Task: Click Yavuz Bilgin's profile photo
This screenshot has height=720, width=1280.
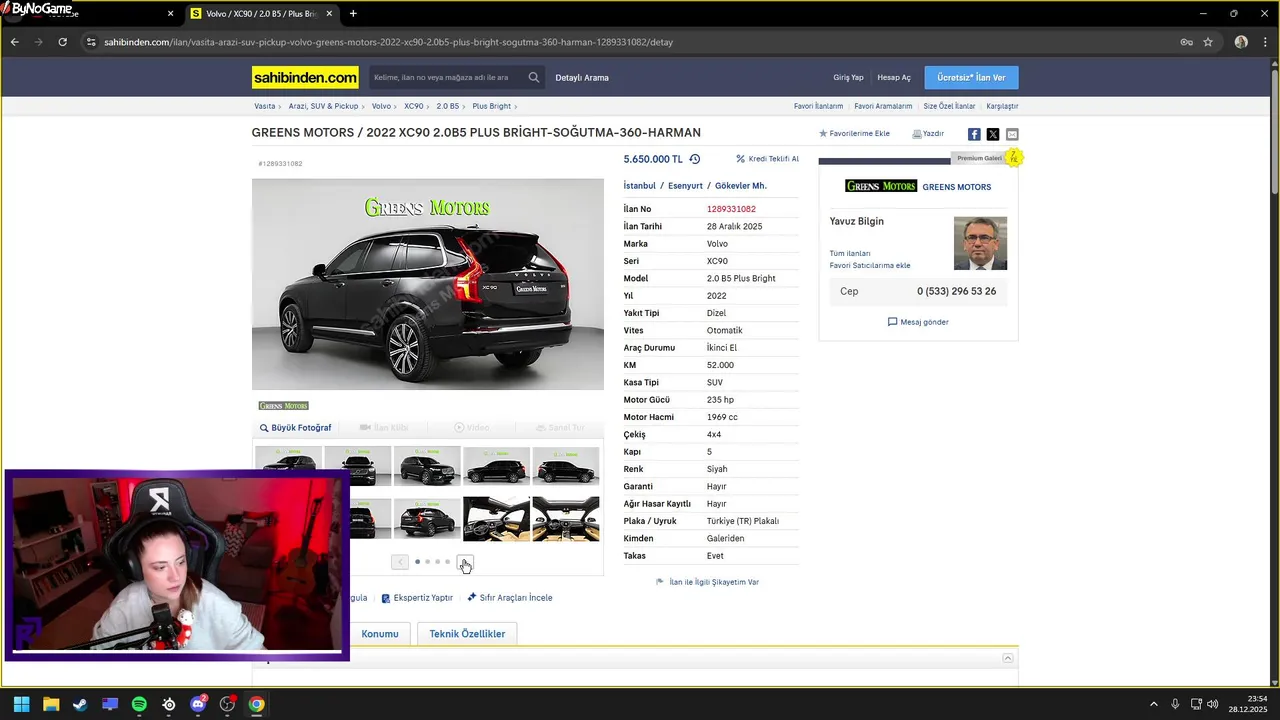Action: pos(980,243)
